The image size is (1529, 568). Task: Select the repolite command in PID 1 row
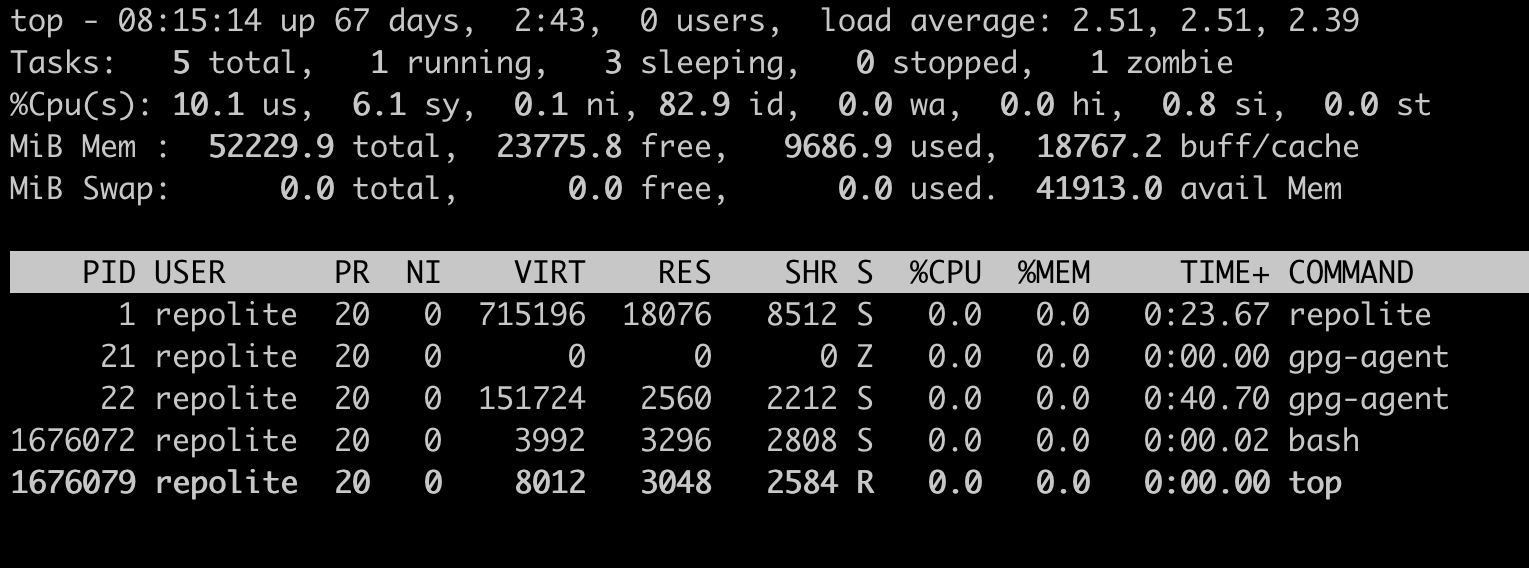click(x=1360, y=315)
